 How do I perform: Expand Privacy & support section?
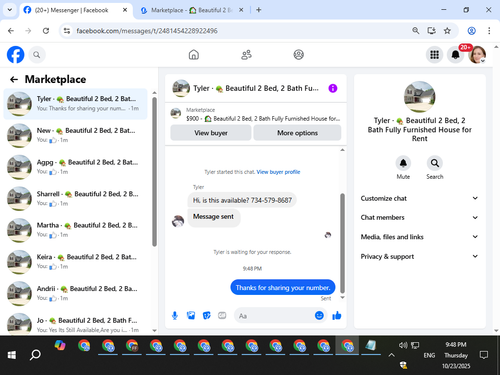tap(419, 256)
